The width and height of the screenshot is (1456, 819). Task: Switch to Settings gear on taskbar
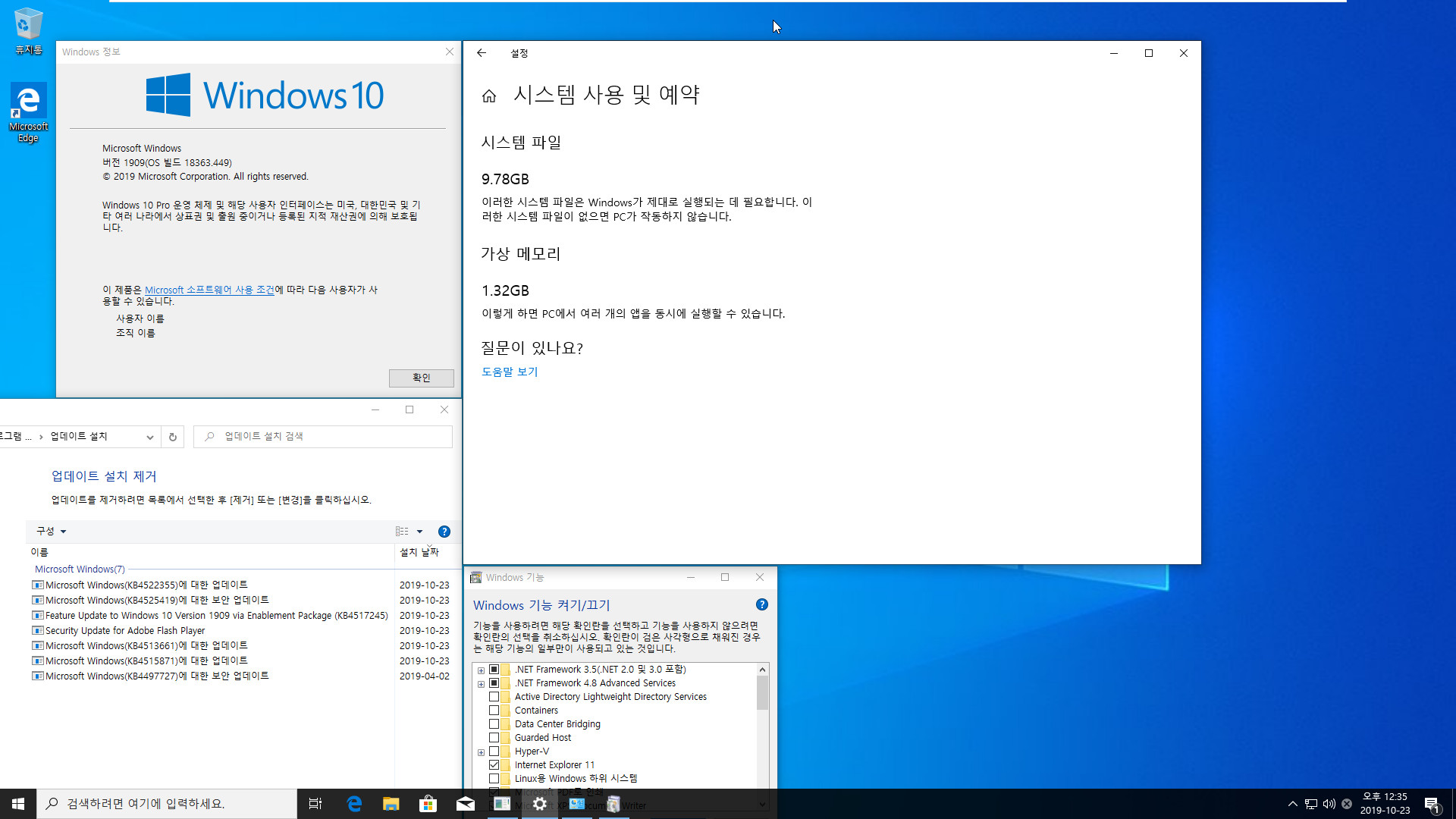point(540,804)
